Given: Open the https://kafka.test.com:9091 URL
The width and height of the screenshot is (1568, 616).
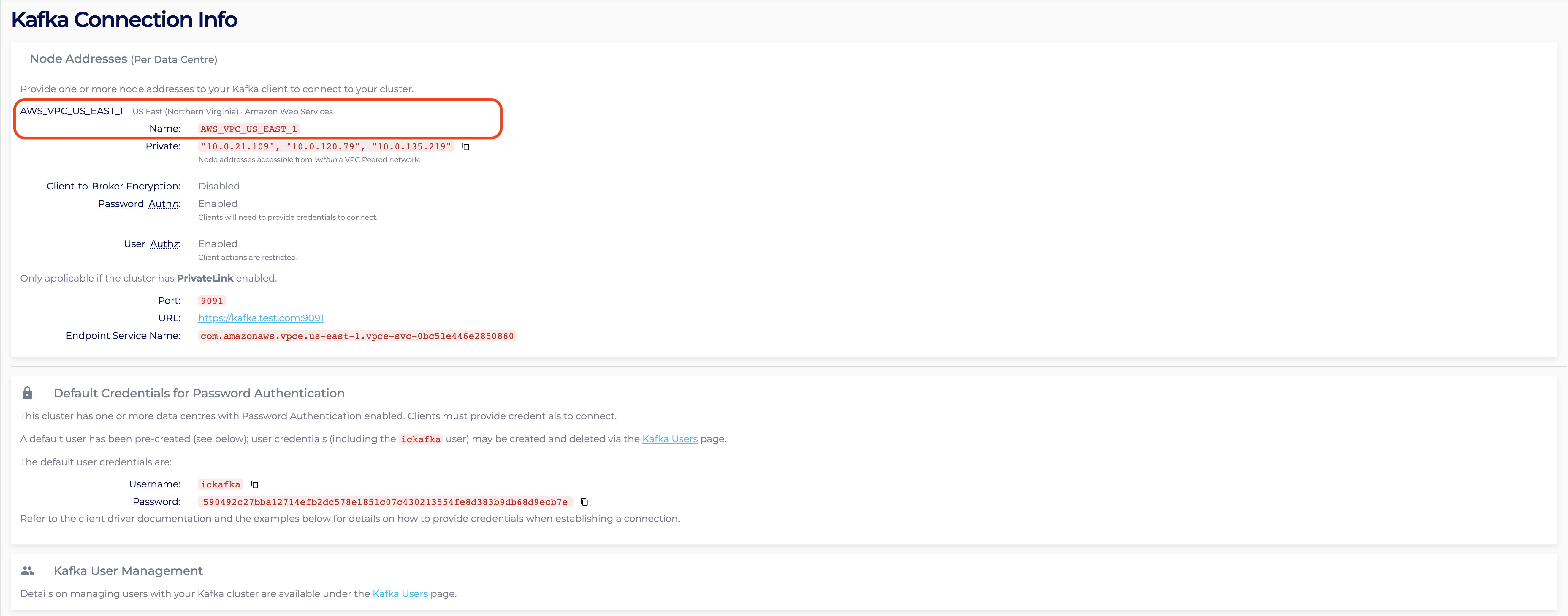Looking at the screenshot, I should pyautogui.click(x=261, y=318).
